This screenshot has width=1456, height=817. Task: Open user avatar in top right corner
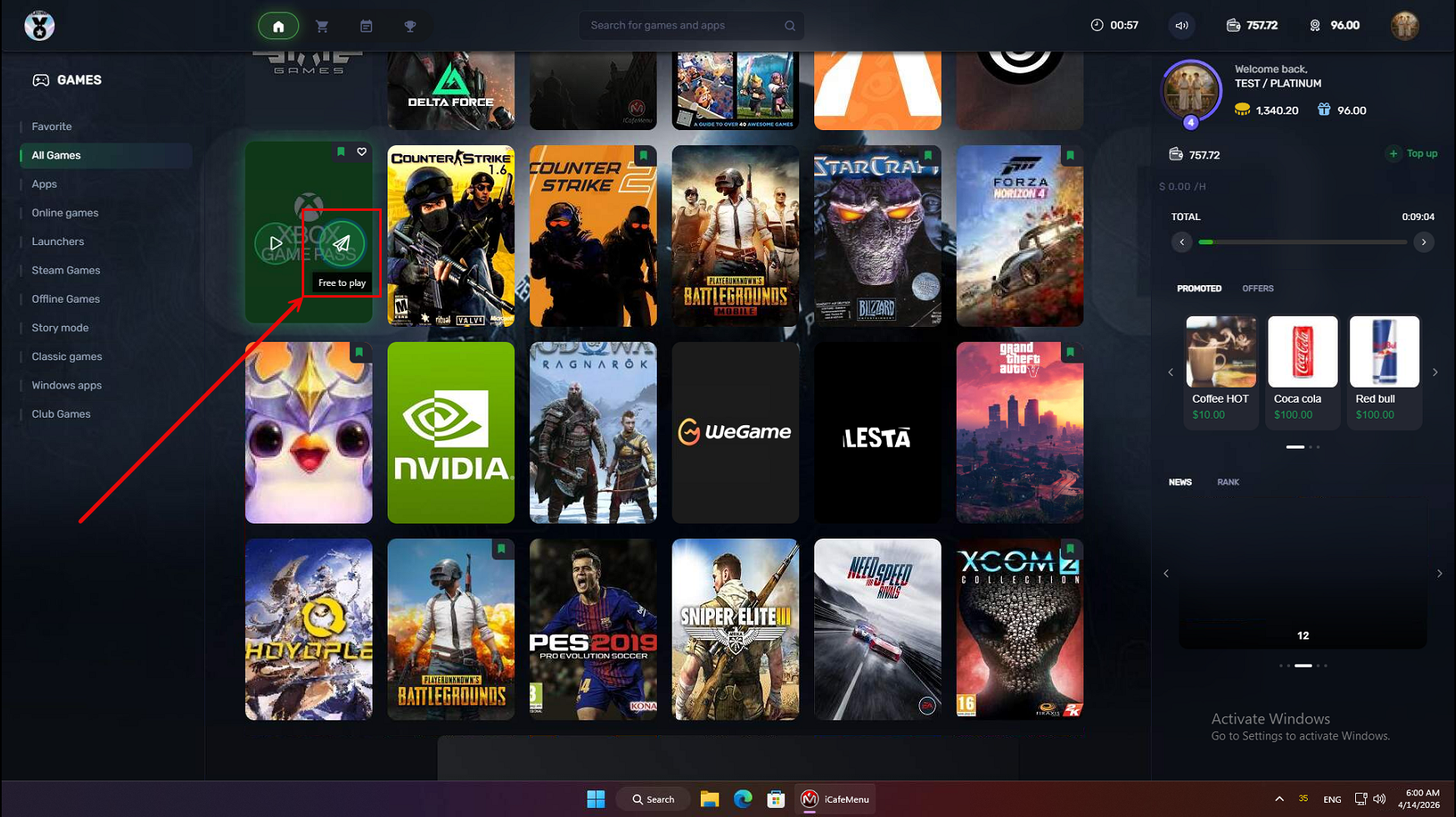pyautogui.click(x=1404, y=26)
